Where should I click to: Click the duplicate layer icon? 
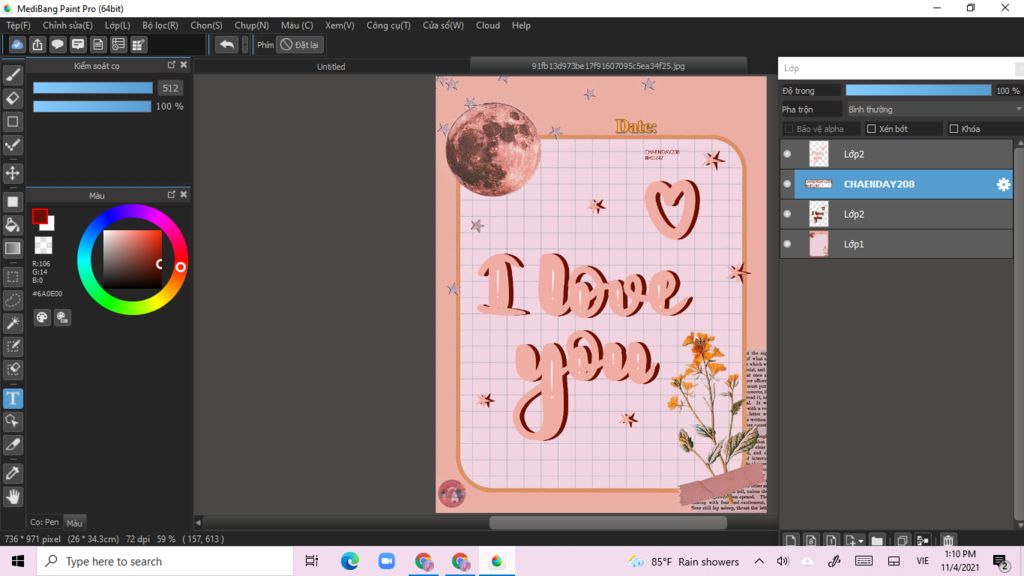pos(902,540)
